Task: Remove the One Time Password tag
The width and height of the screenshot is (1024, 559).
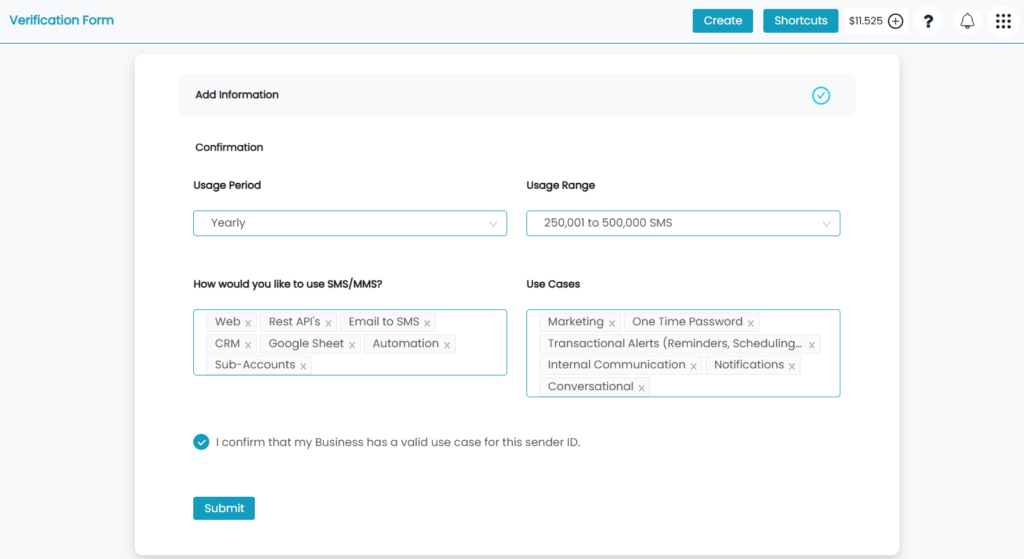Action: [751, 323]
